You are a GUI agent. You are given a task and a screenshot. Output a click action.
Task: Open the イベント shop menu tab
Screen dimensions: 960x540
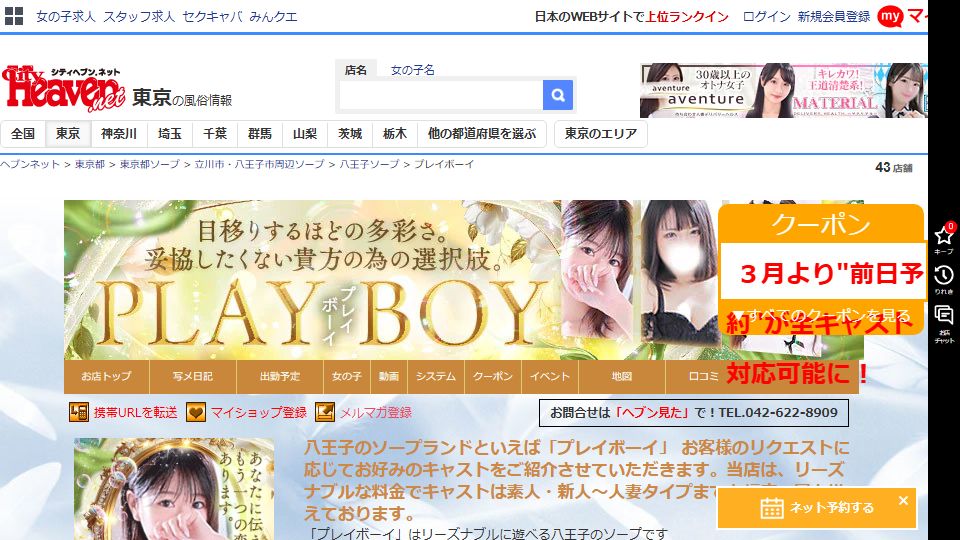coord(550,377)
